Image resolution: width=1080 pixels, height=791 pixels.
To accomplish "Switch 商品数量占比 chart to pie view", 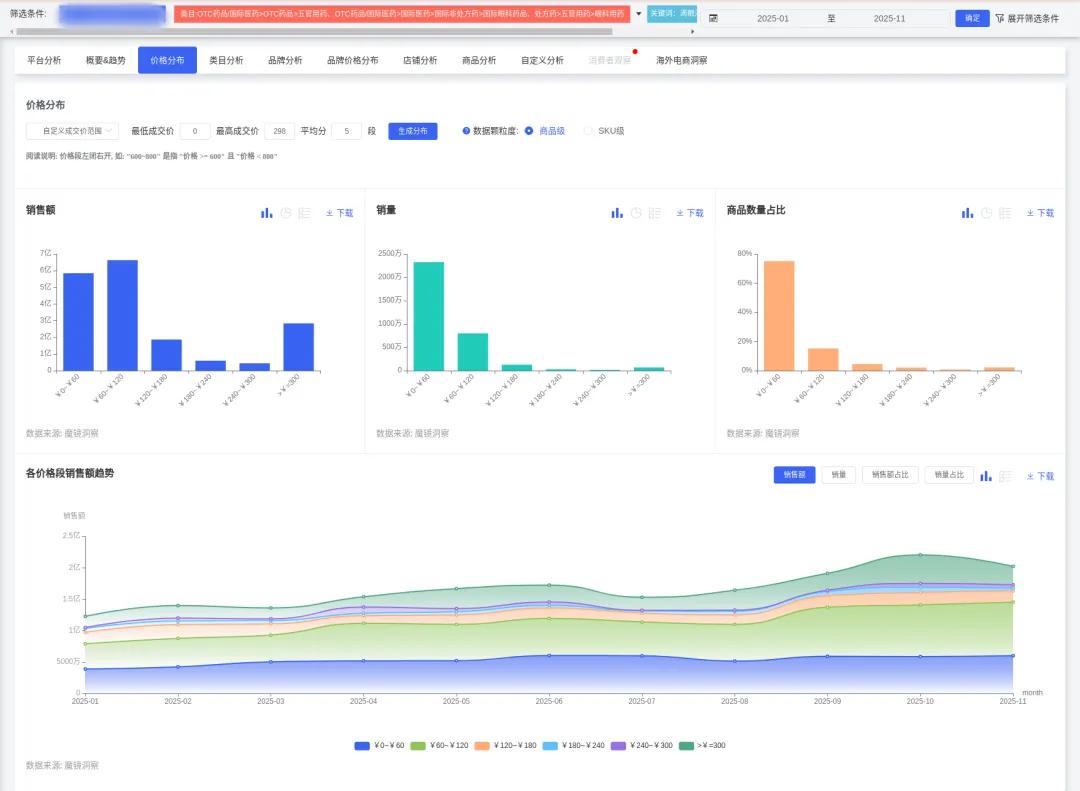I will 986,213.
